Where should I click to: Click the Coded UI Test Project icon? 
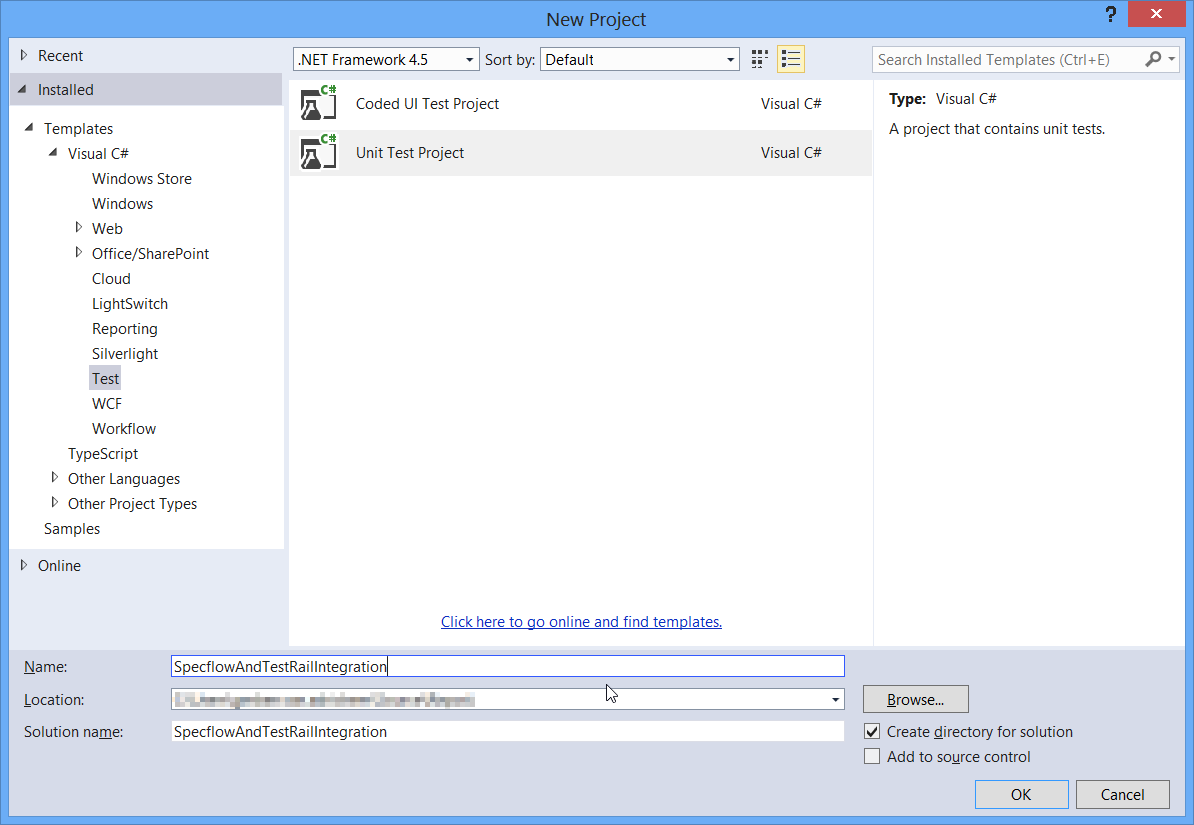(319, 104)
